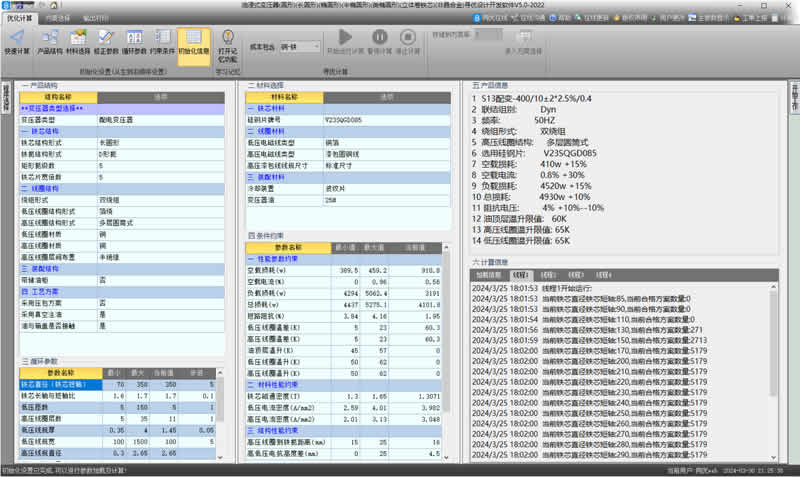The width and height of the screenshot is (800, 477).
Task: Click the greyed import-scheme table icon
Action: click(x=524, y=37)
